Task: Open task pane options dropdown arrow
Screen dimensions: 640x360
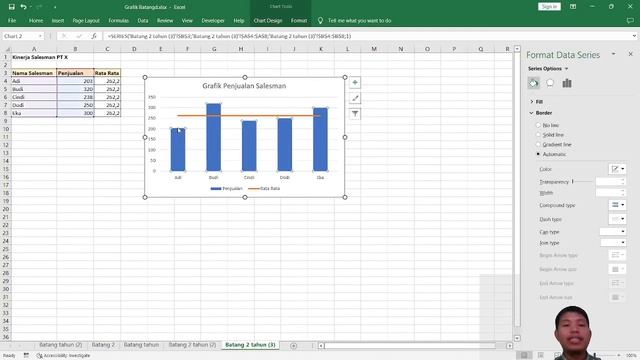Action: click(x=613, y=54)
